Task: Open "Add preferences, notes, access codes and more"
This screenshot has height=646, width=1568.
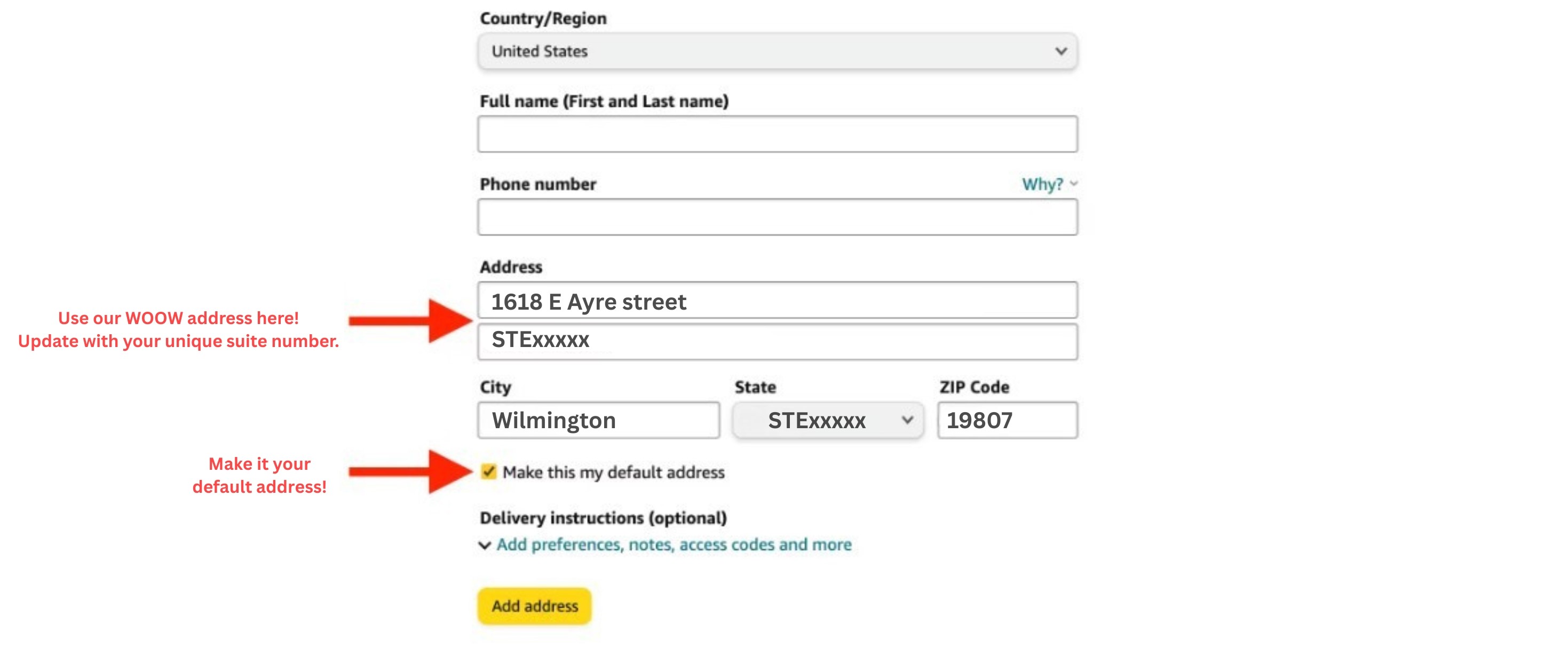Action: pos(673,545)
